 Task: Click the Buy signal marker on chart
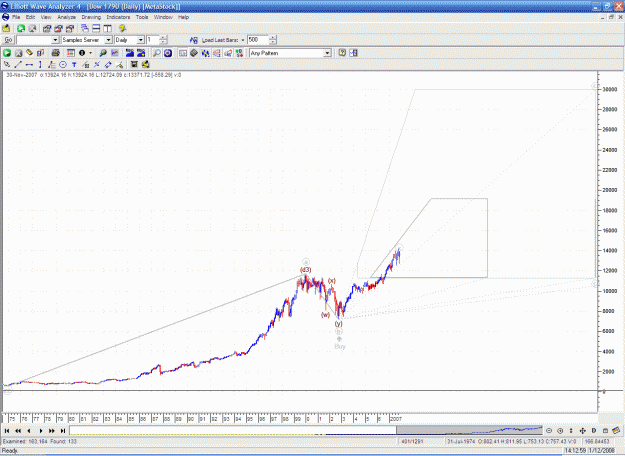(x=340, y=346)
